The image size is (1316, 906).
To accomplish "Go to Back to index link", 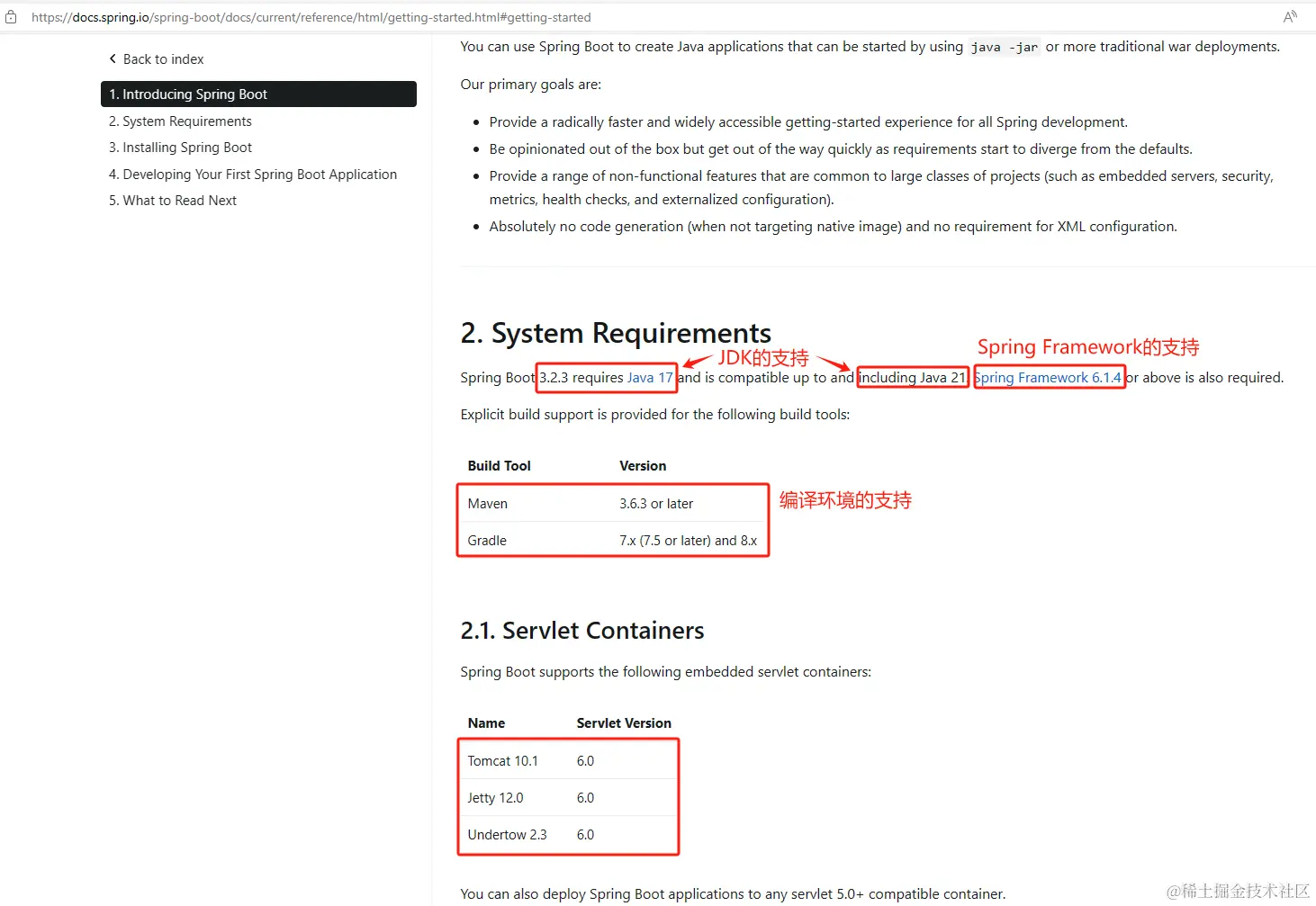I will [163, 59].
